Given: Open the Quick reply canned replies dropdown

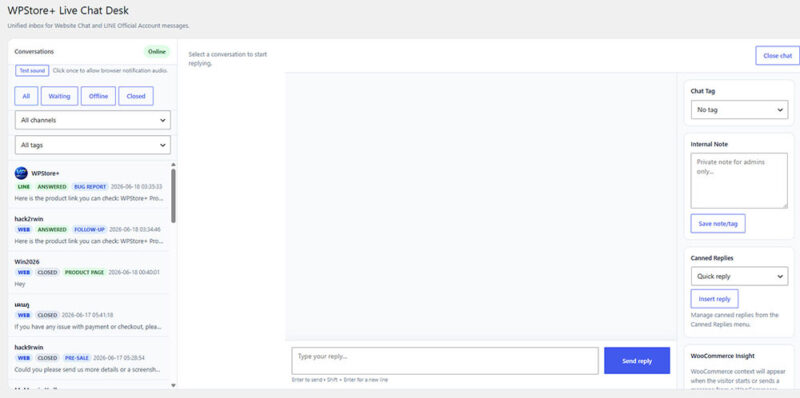Looking at the screenshot, I should coord(739,276).
